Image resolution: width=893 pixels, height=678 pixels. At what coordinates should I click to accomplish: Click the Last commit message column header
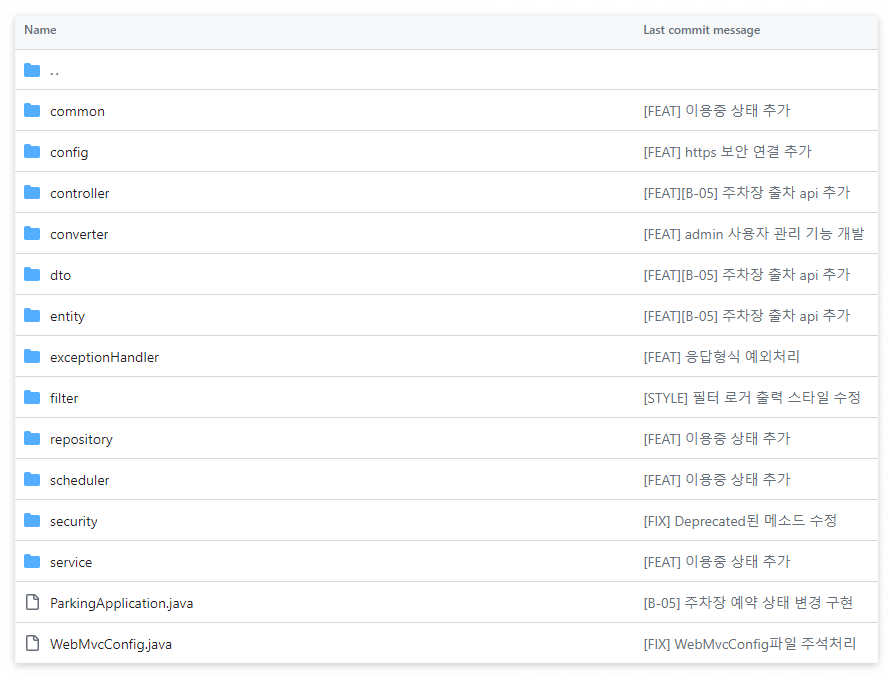pos(702,30)
